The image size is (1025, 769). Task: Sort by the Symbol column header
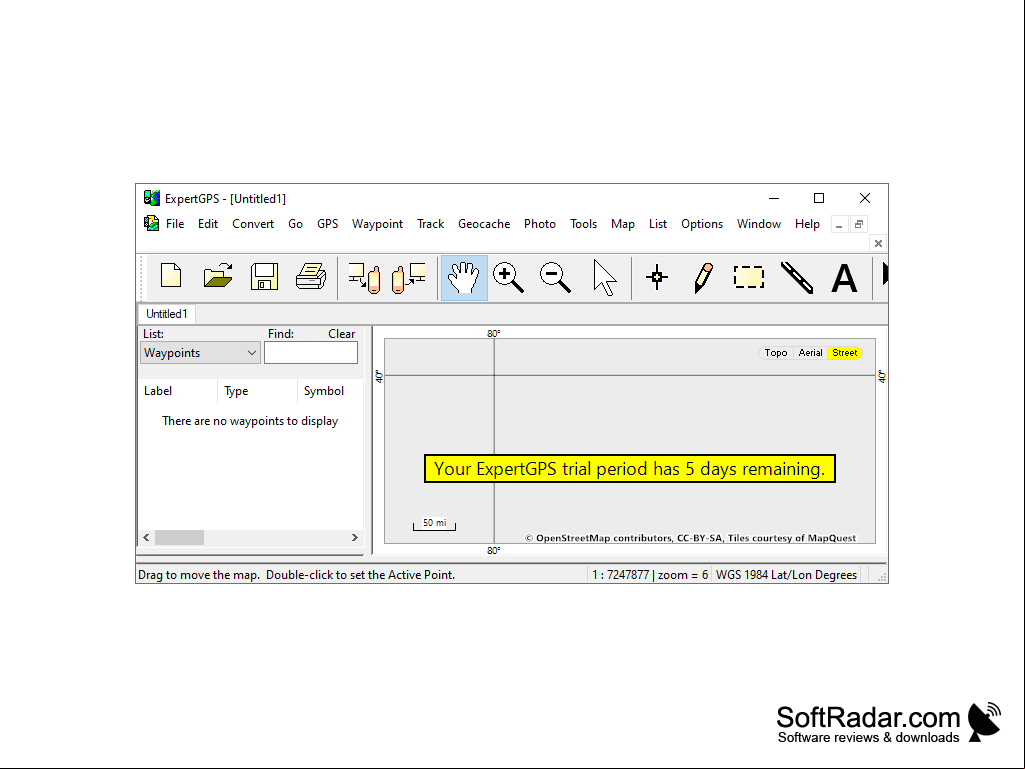click(x=330, y=391)
